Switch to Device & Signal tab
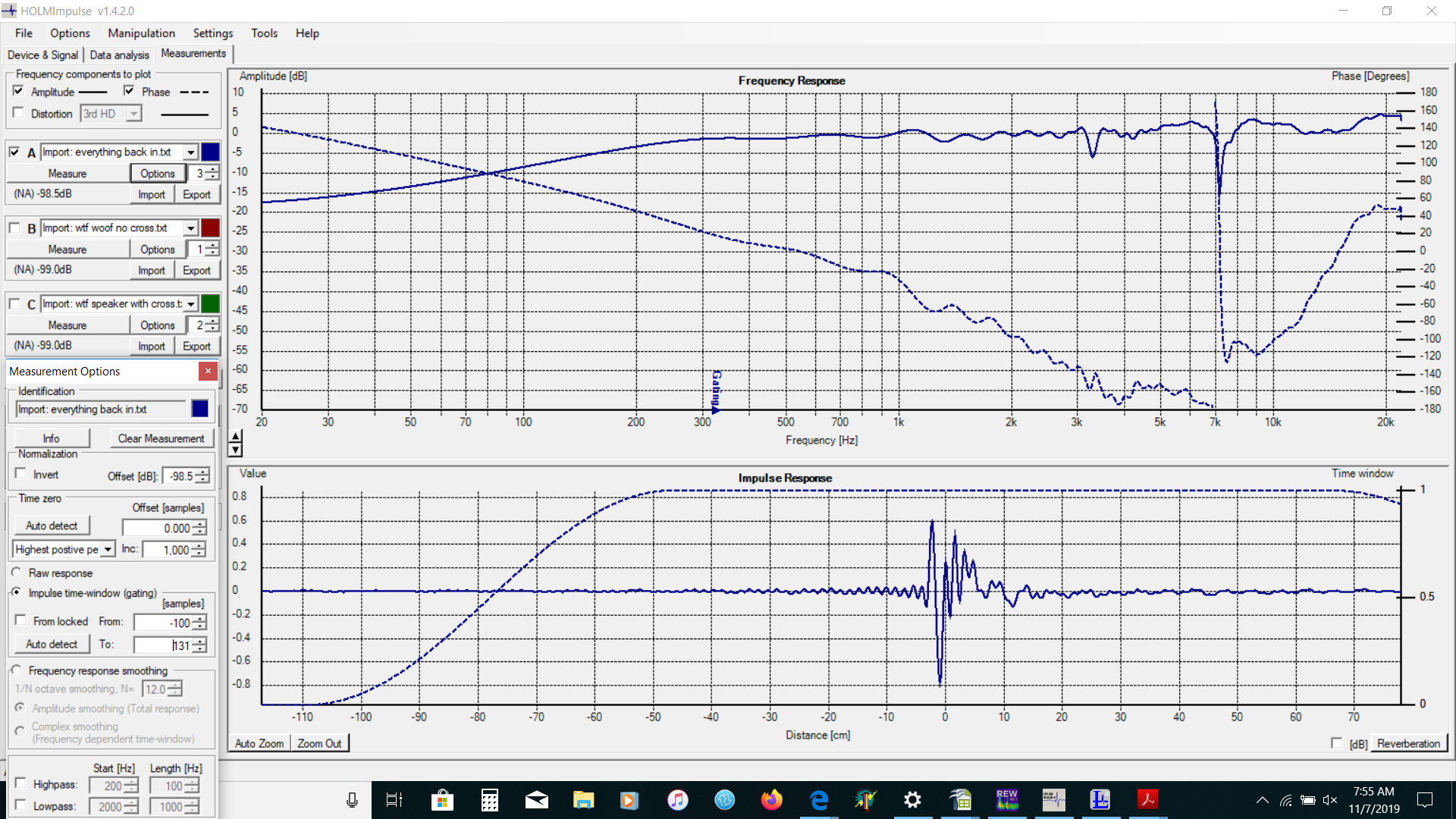This screenshot has width=1456, height=819. click(42, 55)
